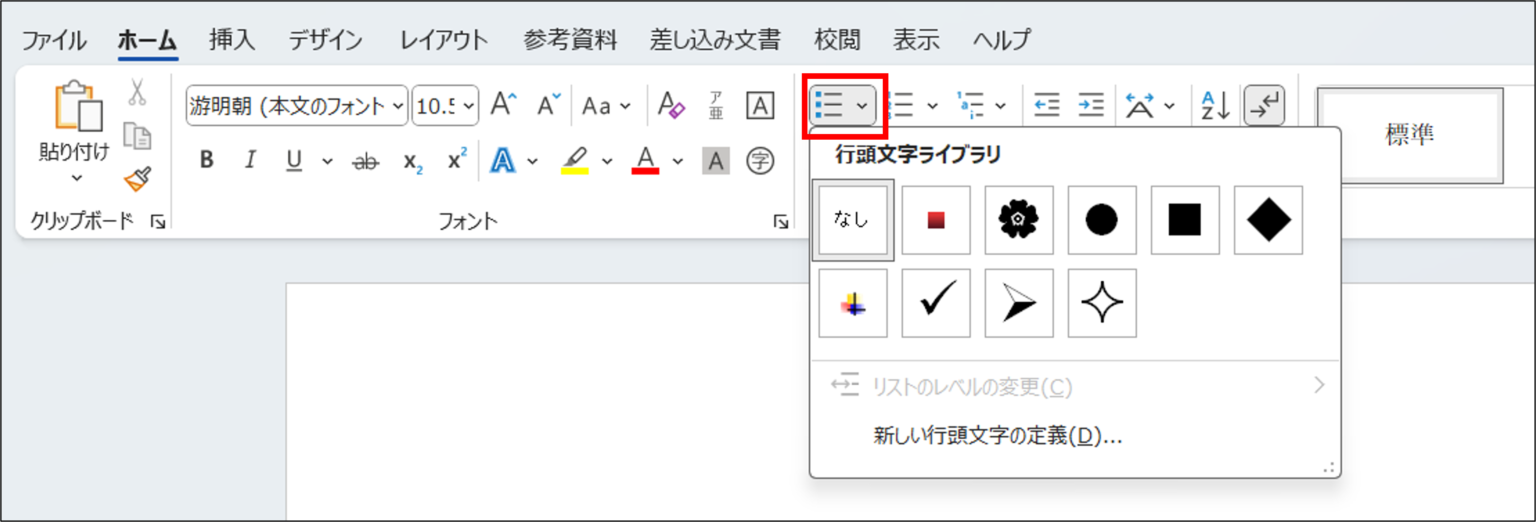Image resolution: width=1536 pixels, height=522 pixels.
Task: Click the red font color button
Action: tap(645, 161)
